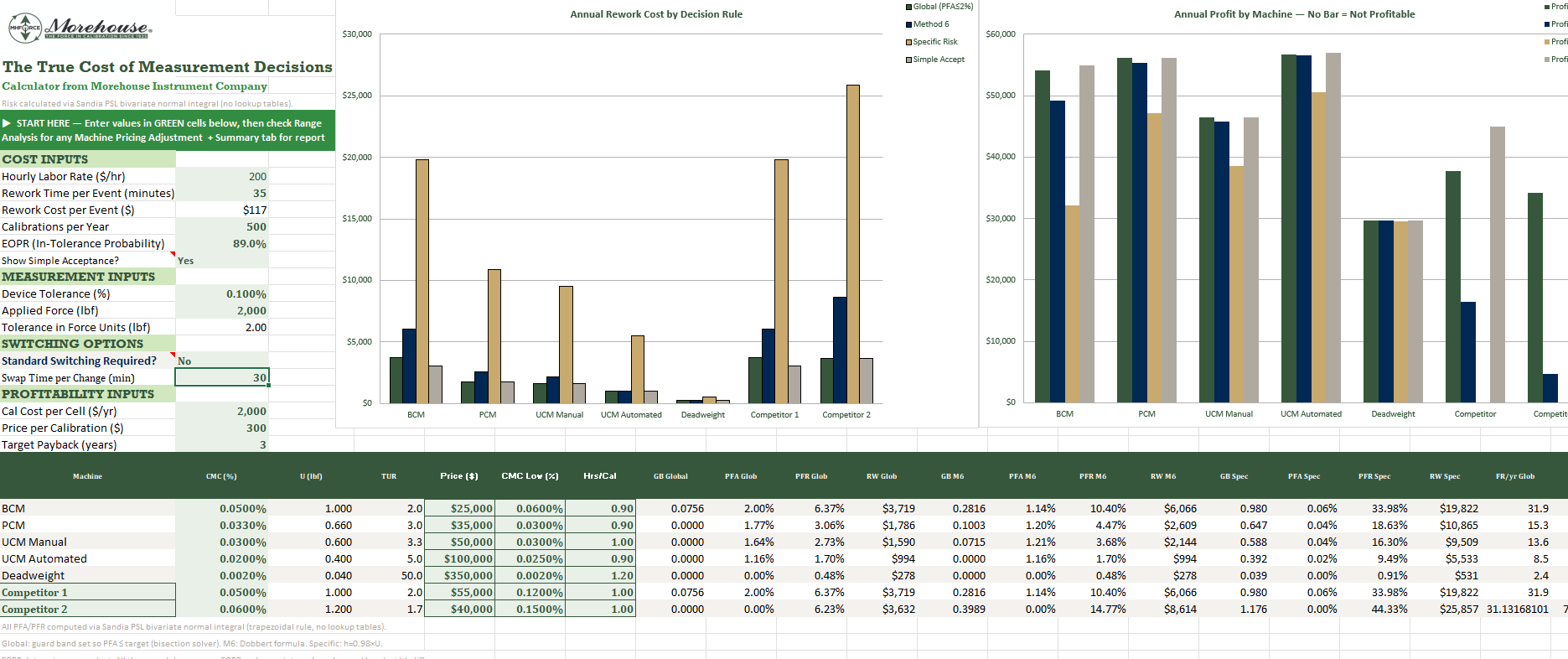Click the Machine column header

[87, 476]
